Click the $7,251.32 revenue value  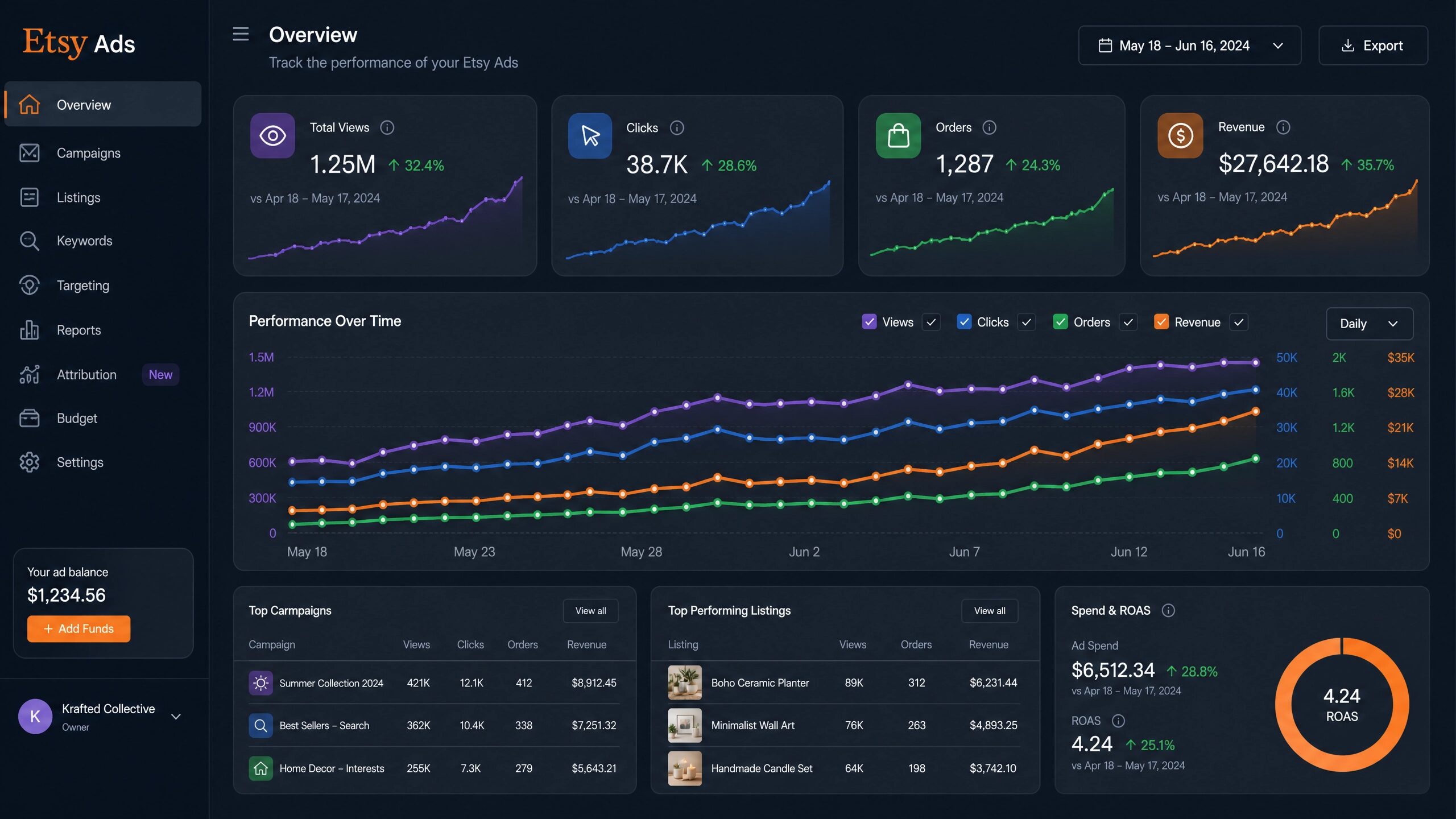click(x=594, y=725)
